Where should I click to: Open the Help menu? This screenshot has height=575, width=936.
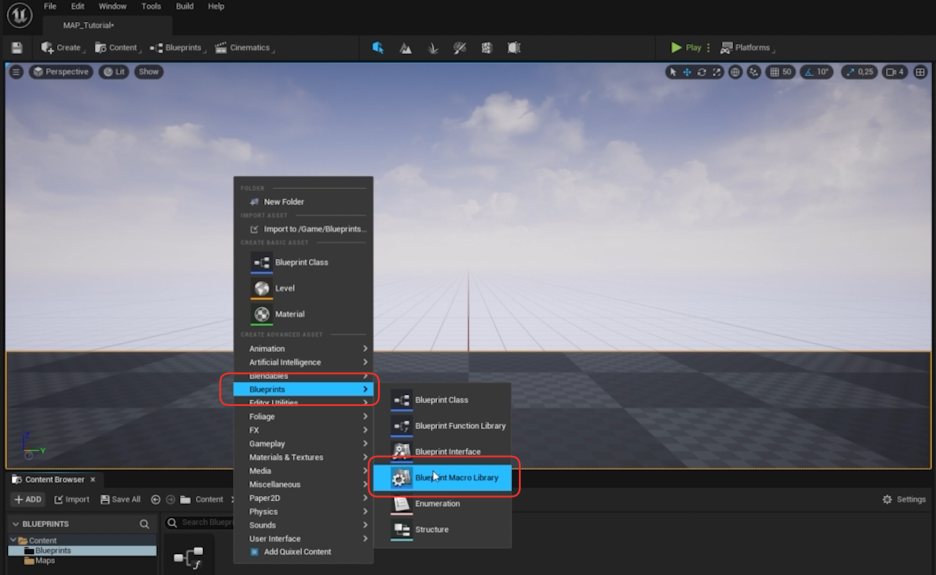[x=216, y=6]
